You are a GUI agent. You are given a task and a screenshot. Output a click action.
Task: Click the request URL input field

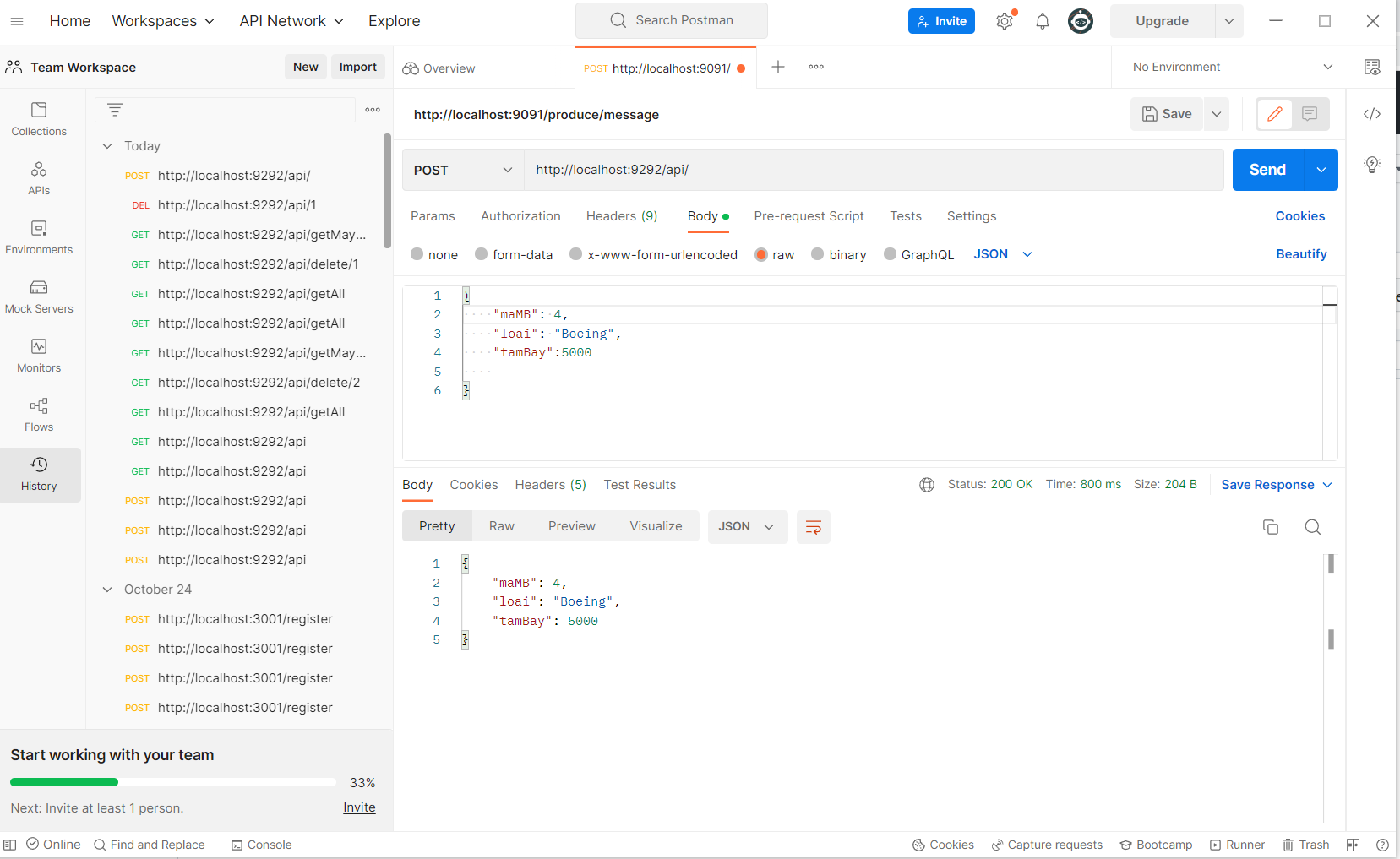(874, 170)
